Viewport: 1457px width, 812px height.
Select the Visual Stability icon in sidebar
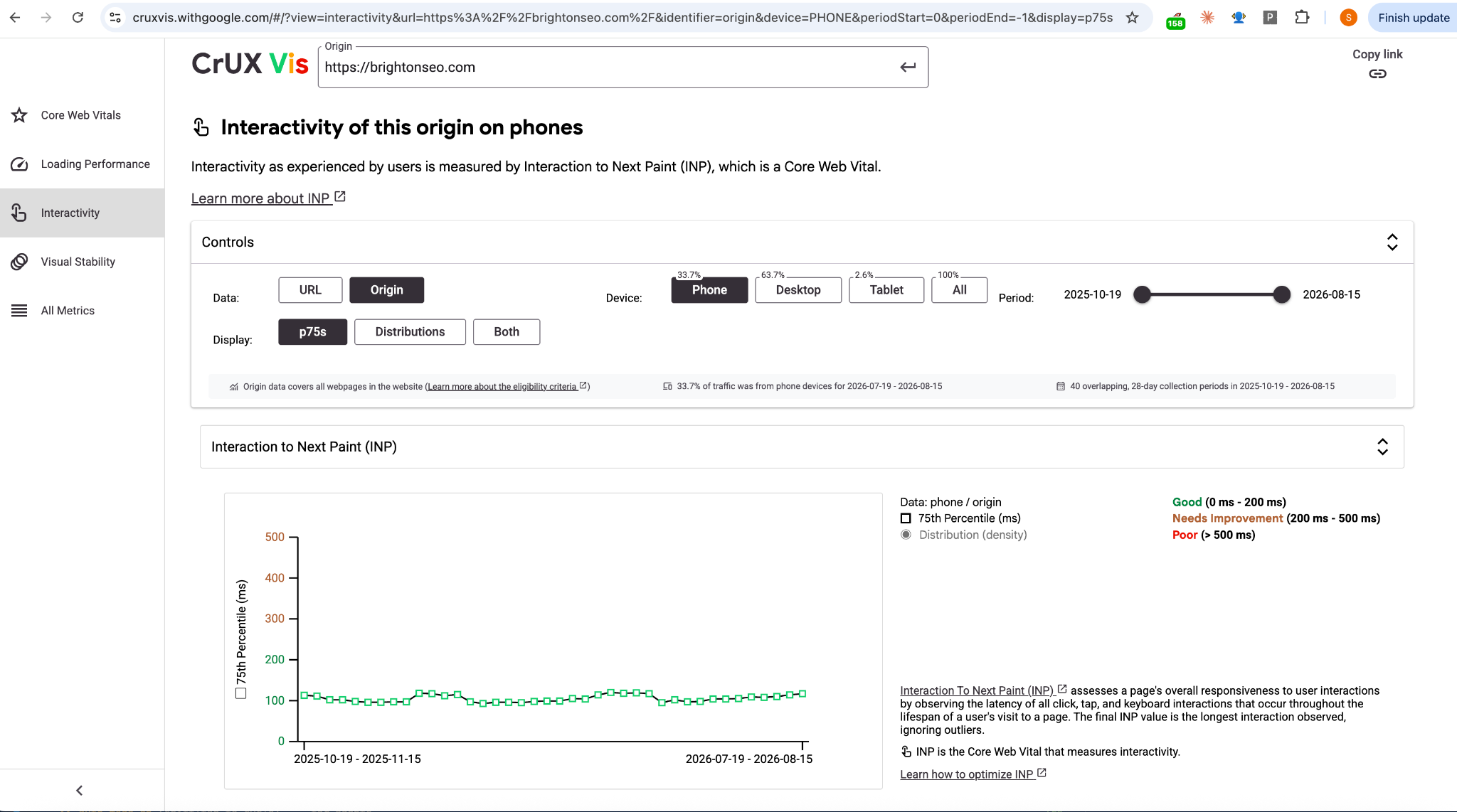pos(19,262)
